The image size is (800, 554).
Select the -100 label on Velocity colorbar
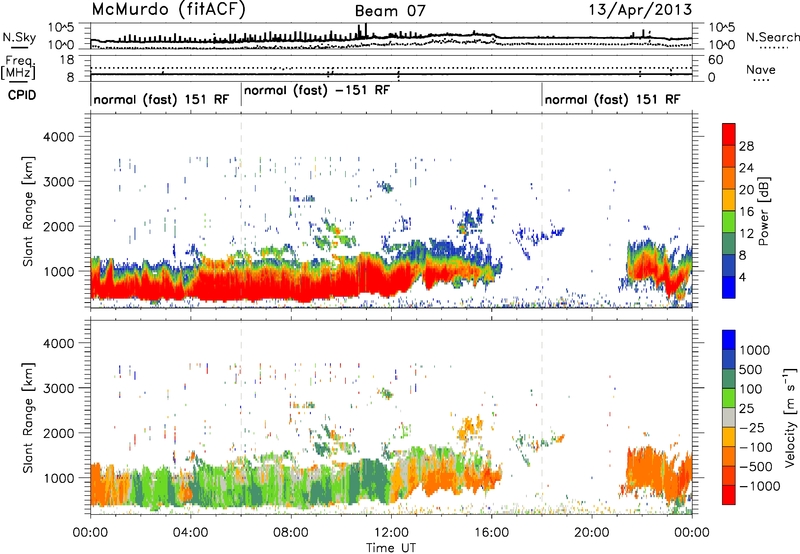point(756,447)
